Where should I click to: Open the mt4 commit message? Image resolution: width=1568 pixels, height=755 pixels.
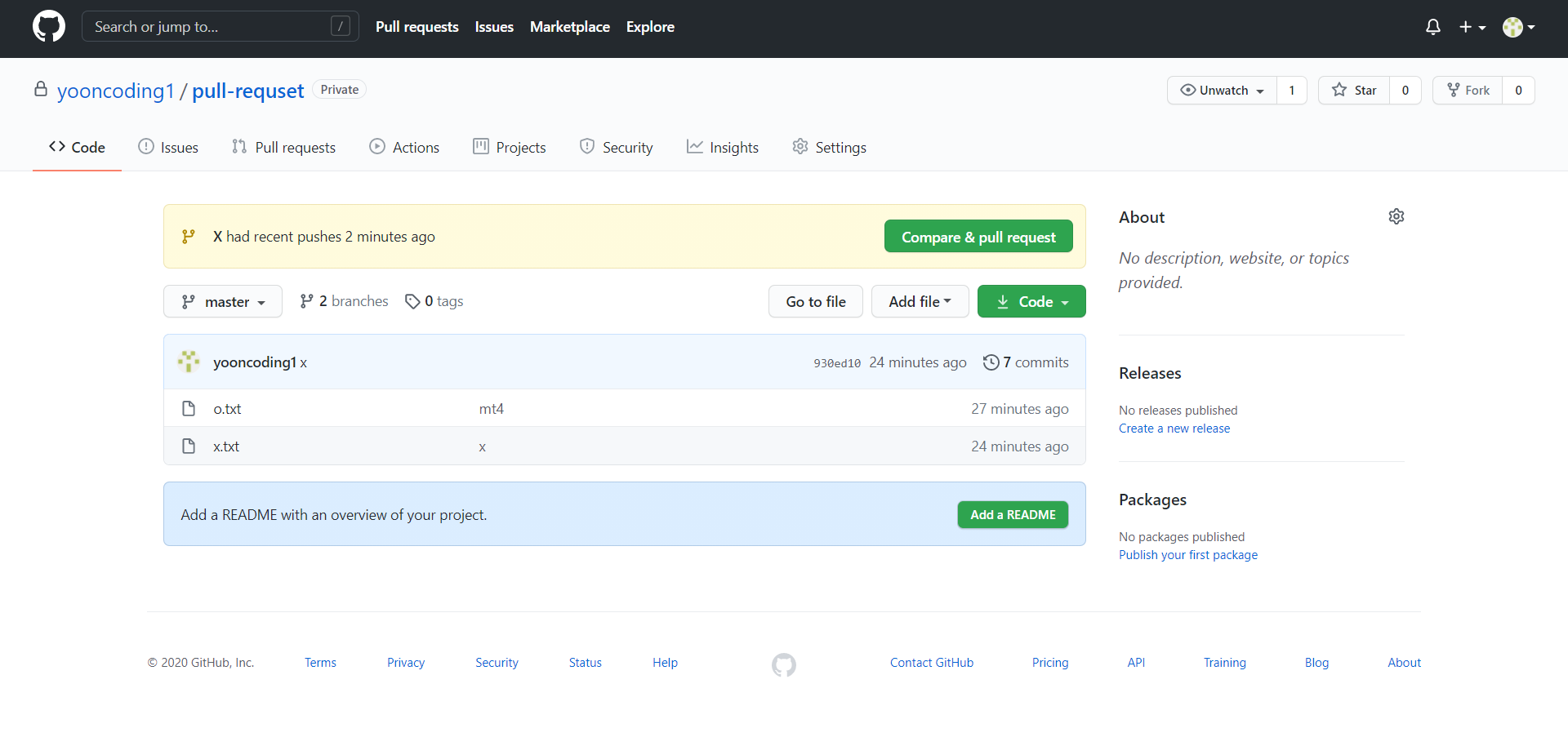tap(492, 408)
